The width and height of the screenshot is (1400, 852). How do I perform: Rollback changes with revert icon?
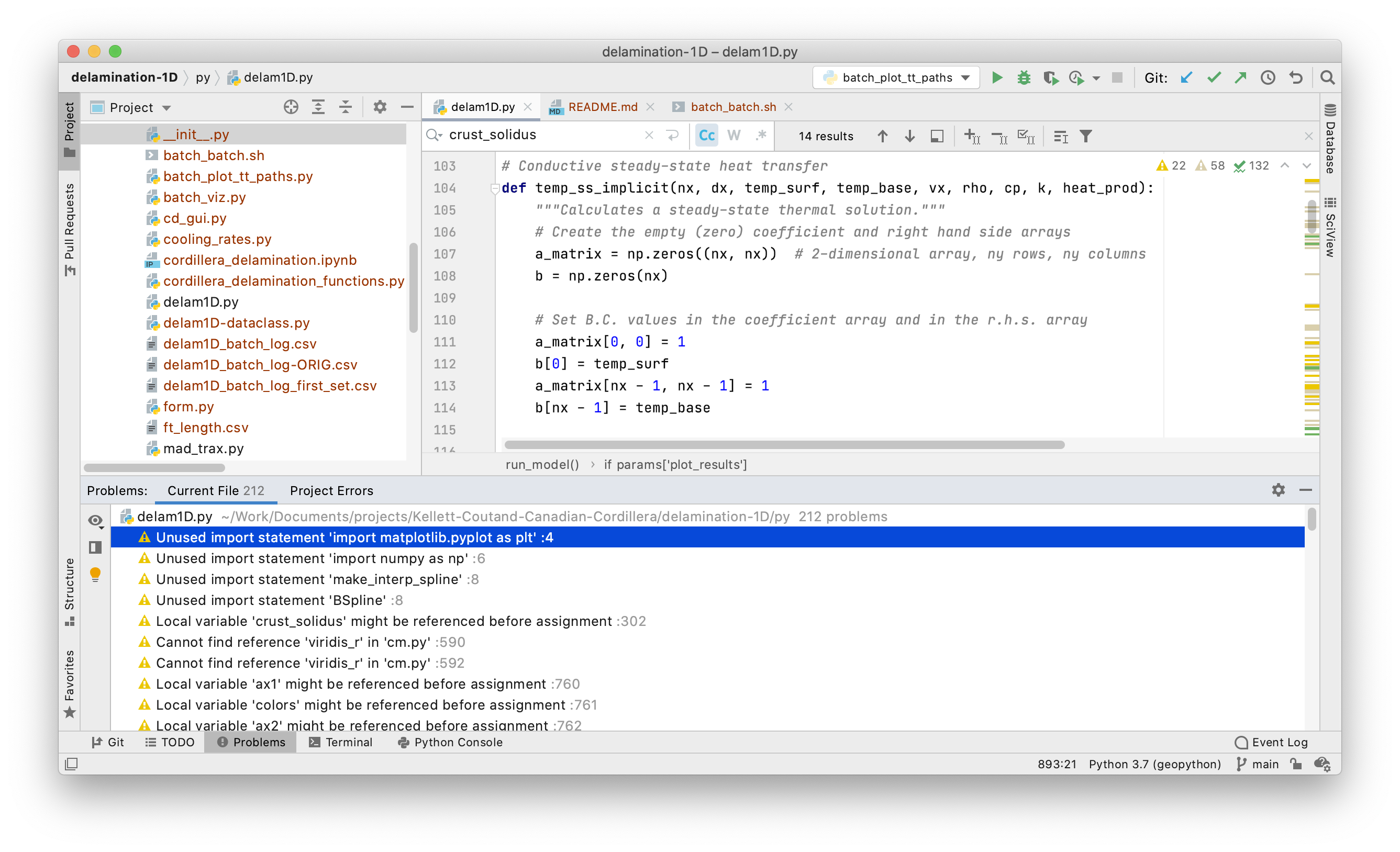tap(1296, 78)
